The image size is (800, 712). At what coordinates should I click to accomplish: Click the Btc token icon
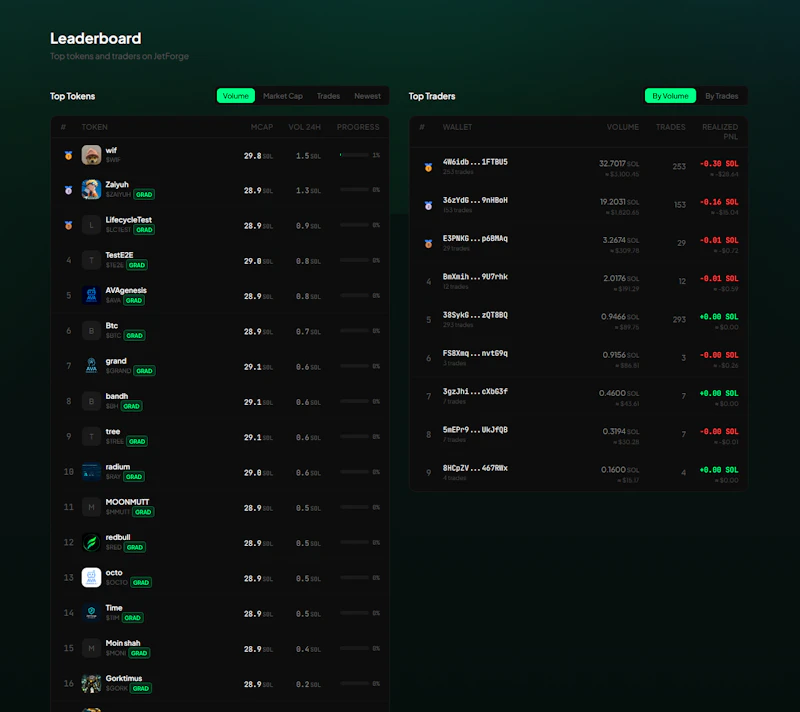(x=91, y=331)
